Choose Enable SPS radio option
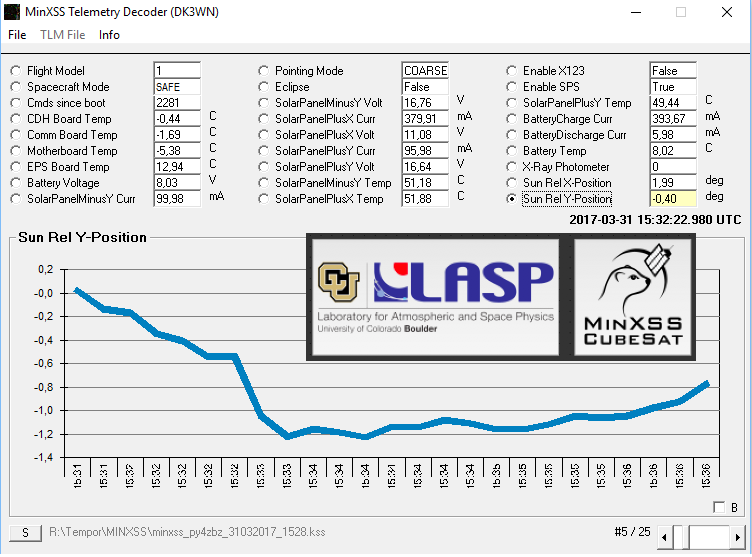The image size is (752, 557). (512, 87)
